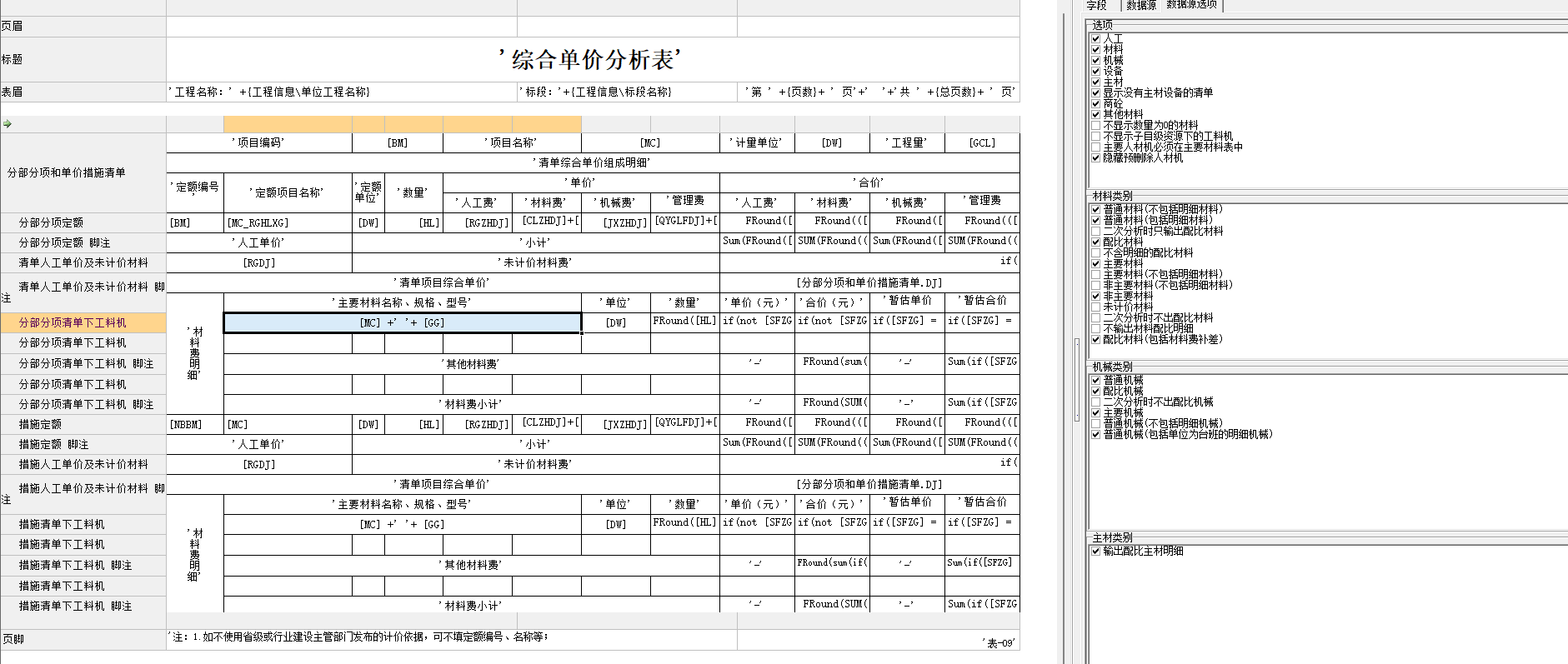Toggle 普通材料(包括明细材料) checkbox
1568x664 pixels.
point(1095,220)
